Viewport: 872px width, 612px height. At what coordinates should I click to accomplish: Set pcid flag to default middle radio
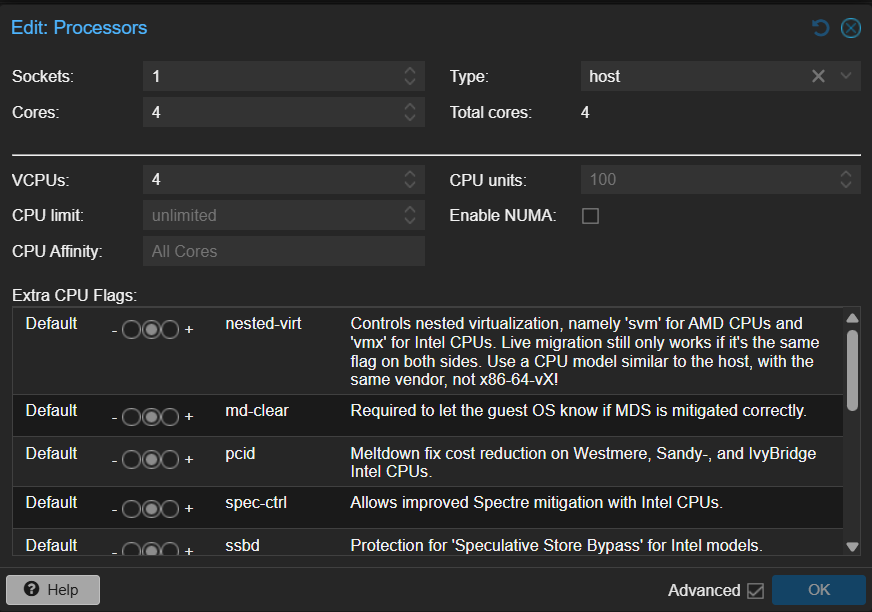[x=151, y=459]
